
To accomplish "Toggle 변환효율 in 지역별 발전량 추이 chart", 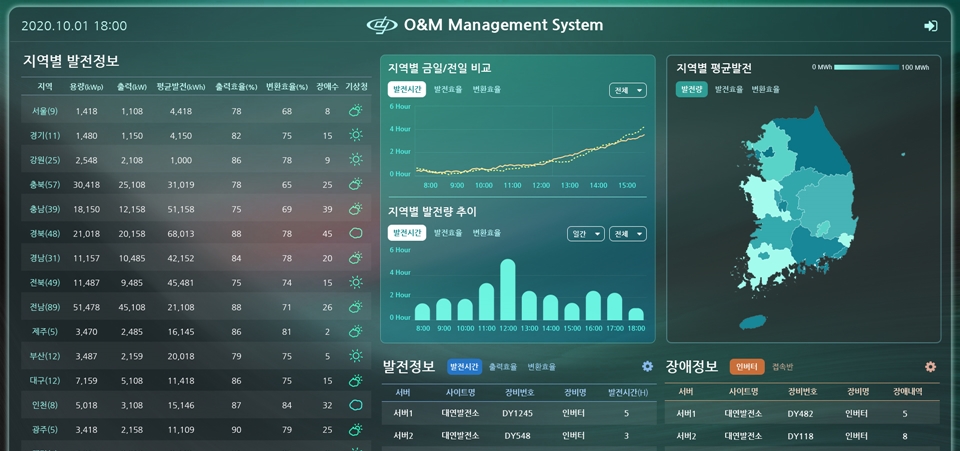I will [487, 233].
